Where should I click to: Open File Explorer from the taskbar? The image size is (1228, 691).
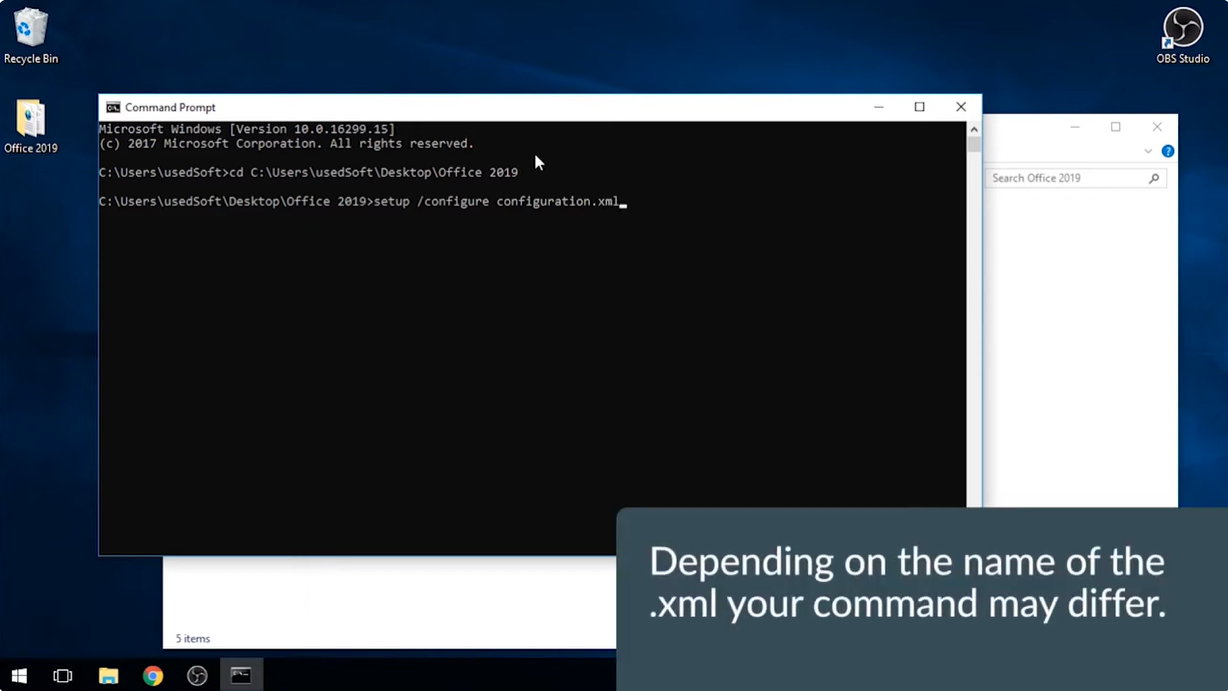tap(108, 676)
